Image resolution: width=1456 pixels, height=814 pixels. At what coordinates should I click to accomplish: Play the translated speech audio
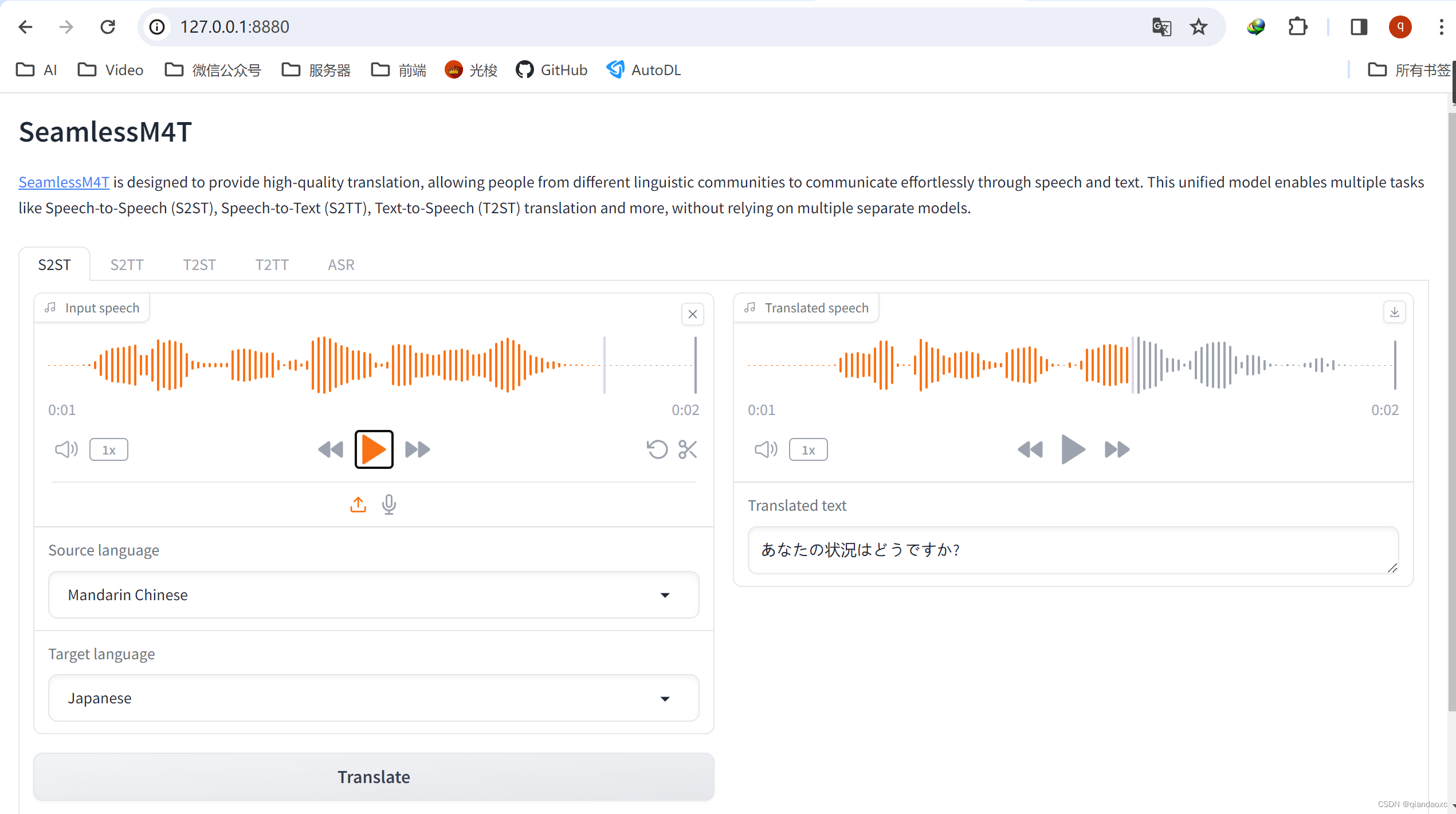point(1073,449)
